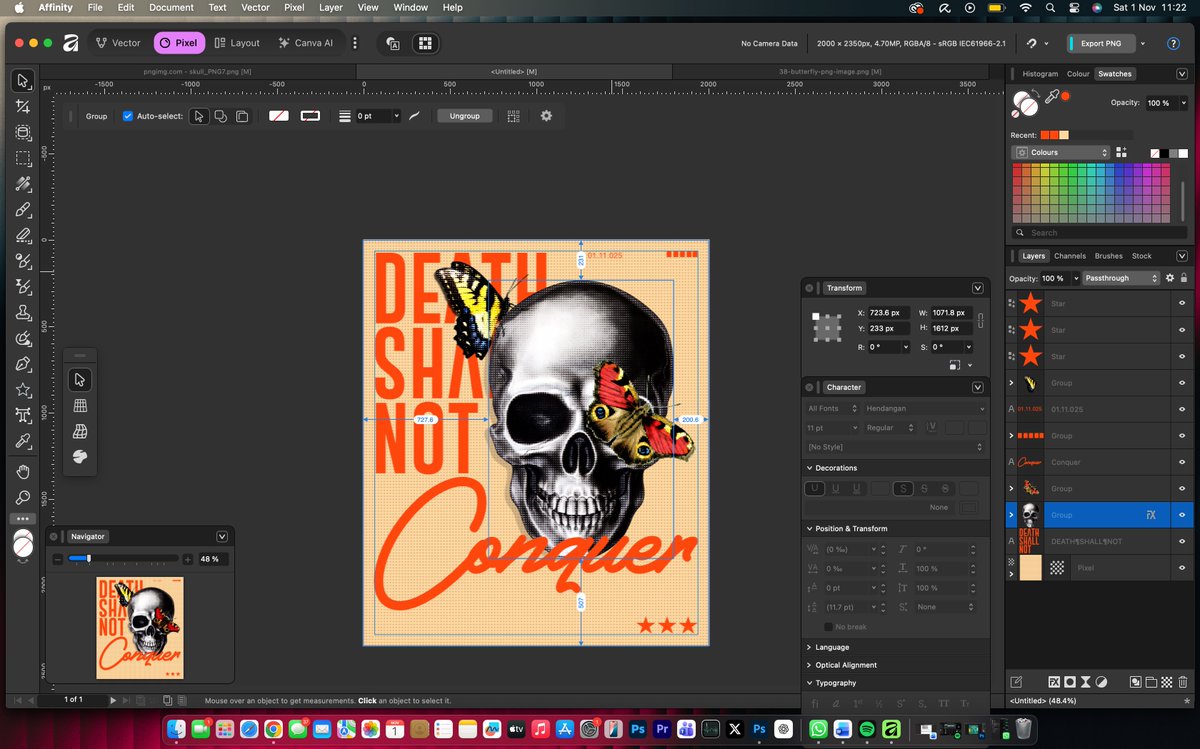Image resolution: width=1200 pixels, height=749 pixels.
Task: Open the Passthrough blend mode dropdown
Action: click(x=1122, y=278)
